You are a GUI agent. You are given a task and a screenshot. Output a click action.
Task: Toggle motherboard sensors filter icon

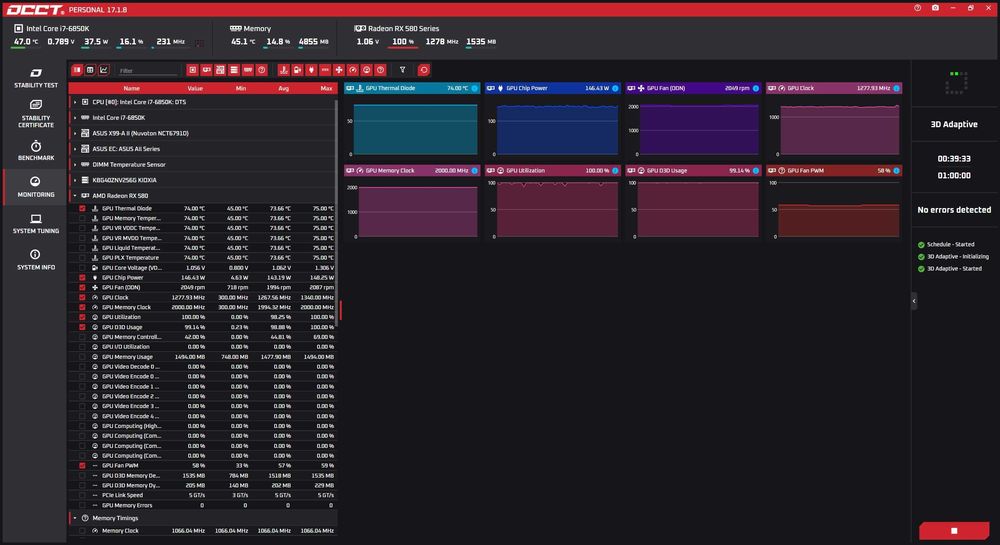point(220,70)
